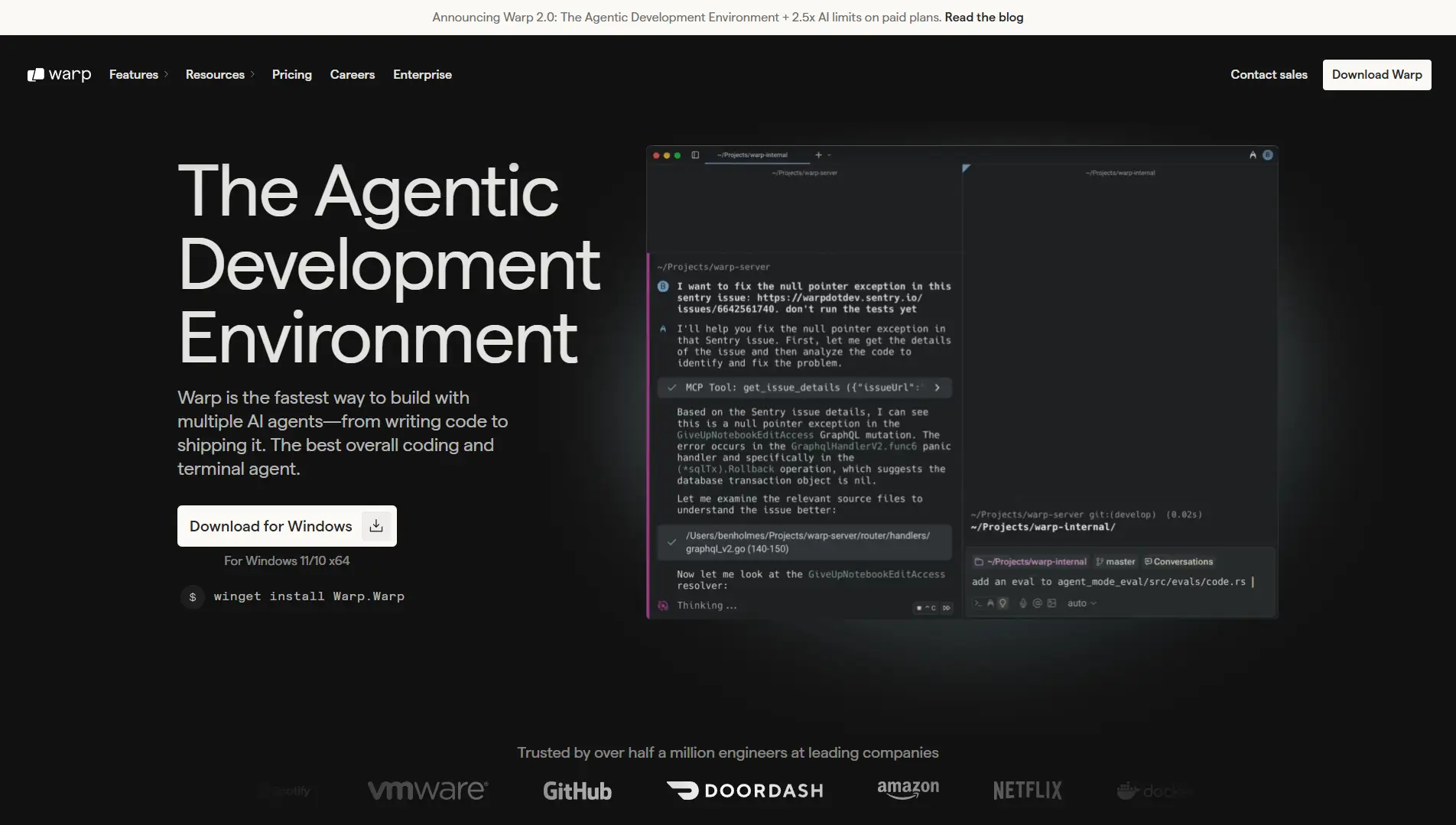Click the Conversations chip
1456x825 pixels.
[1178, 562]
